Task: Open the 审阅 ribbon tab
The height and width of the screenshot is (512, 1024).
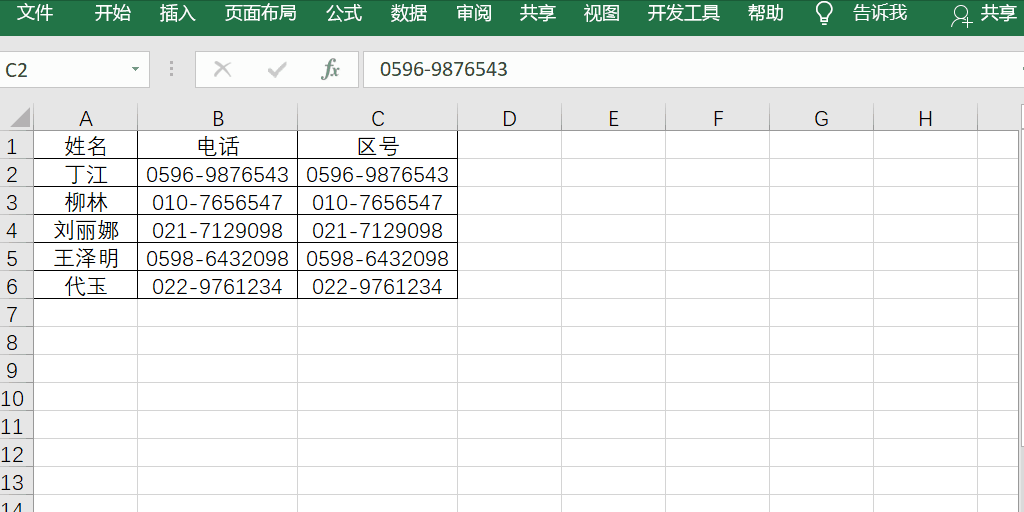Action: (474, 13)
